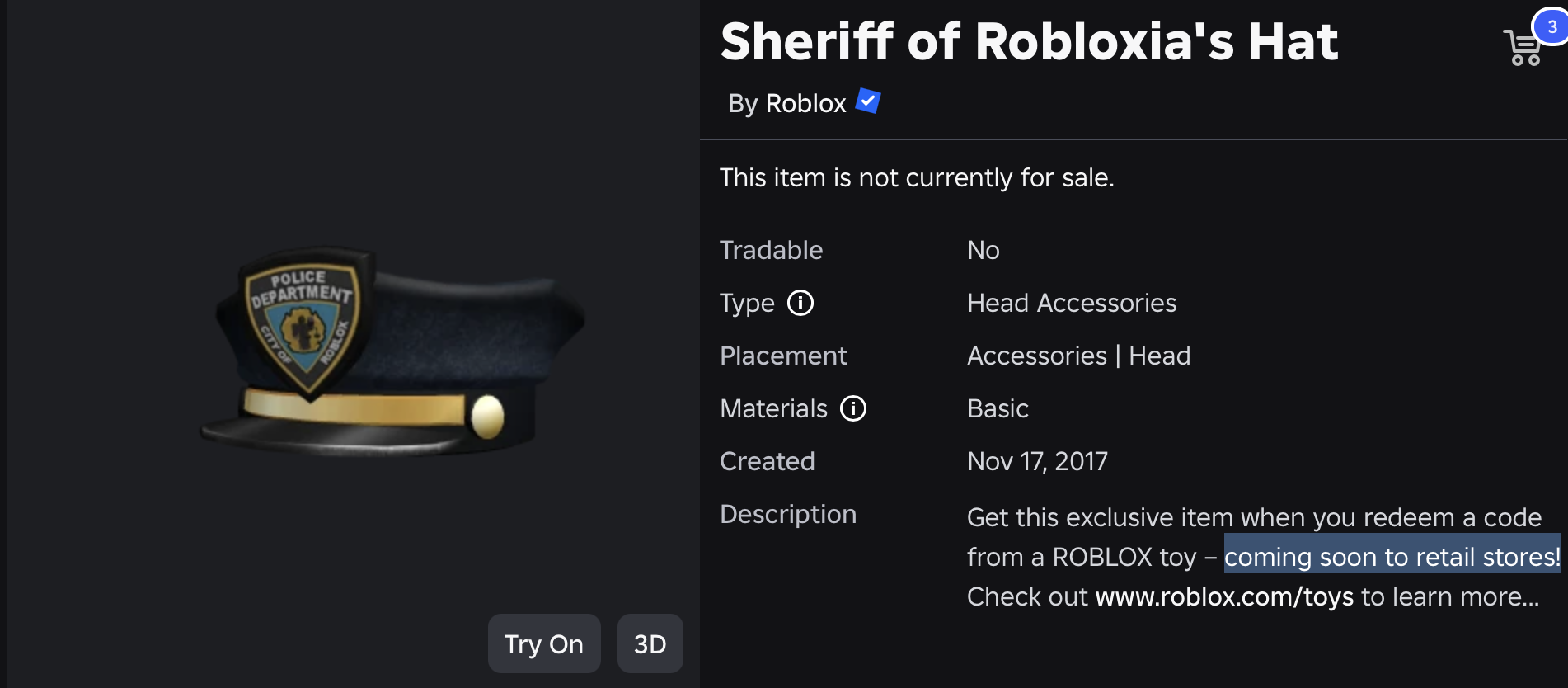The image size is (1568, 688).
Task: Click the Accessories | Head placement value
Action: [x=1077, y=356]
